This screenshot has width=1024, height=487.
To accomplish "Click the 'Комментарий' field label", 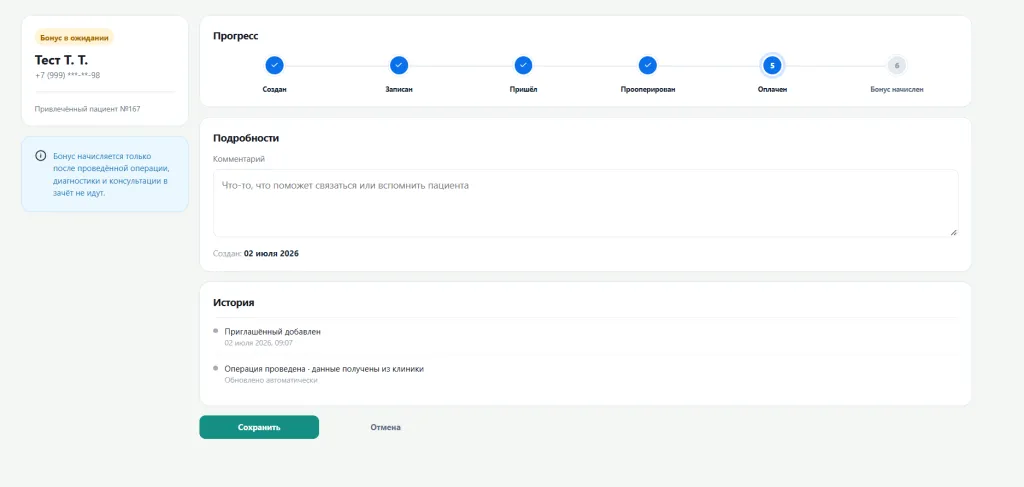I will click(x=239, y=159).
